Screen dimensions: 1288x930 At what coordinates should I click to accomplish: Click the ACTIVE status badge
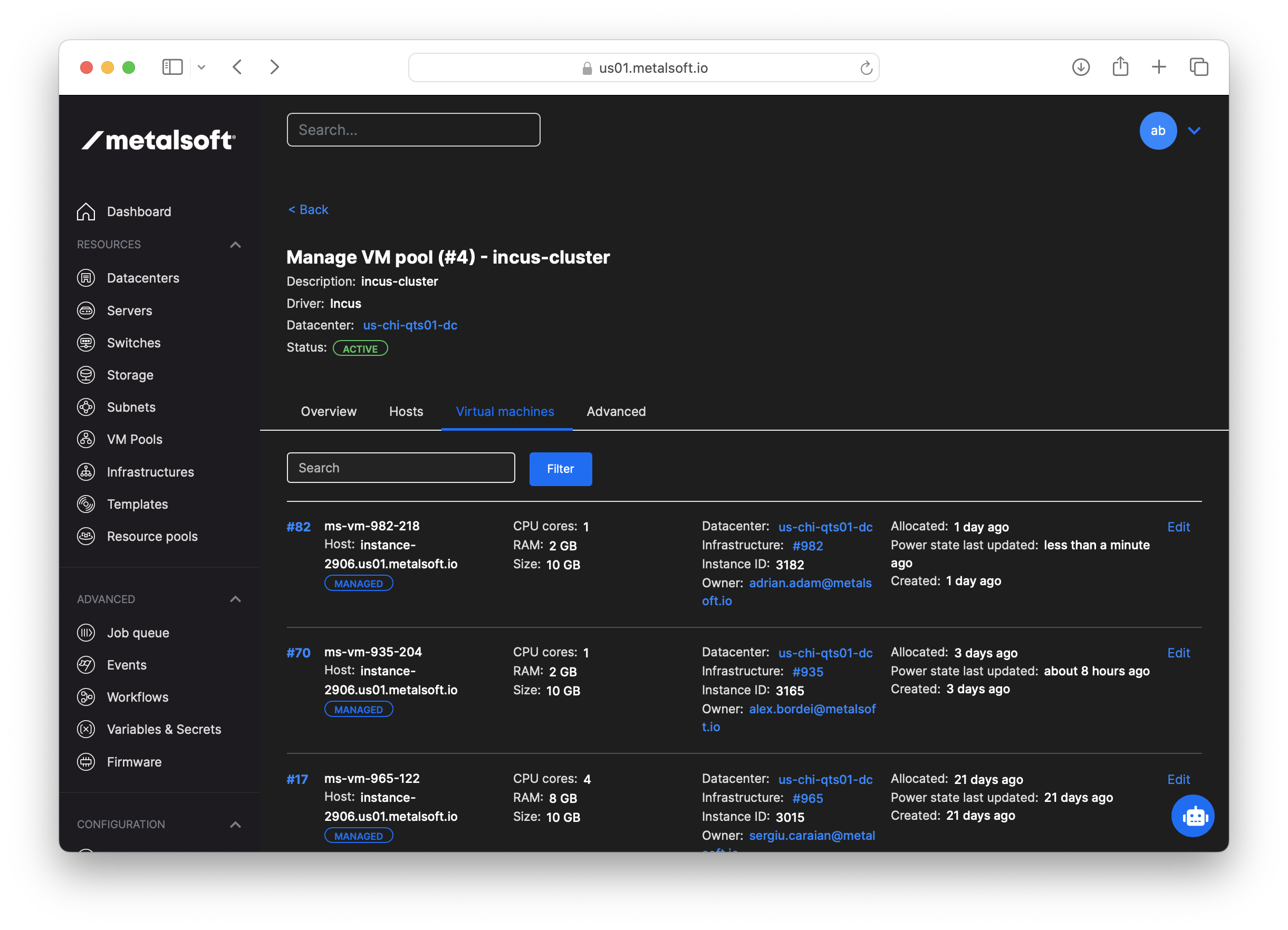click(x=360, y=348)
